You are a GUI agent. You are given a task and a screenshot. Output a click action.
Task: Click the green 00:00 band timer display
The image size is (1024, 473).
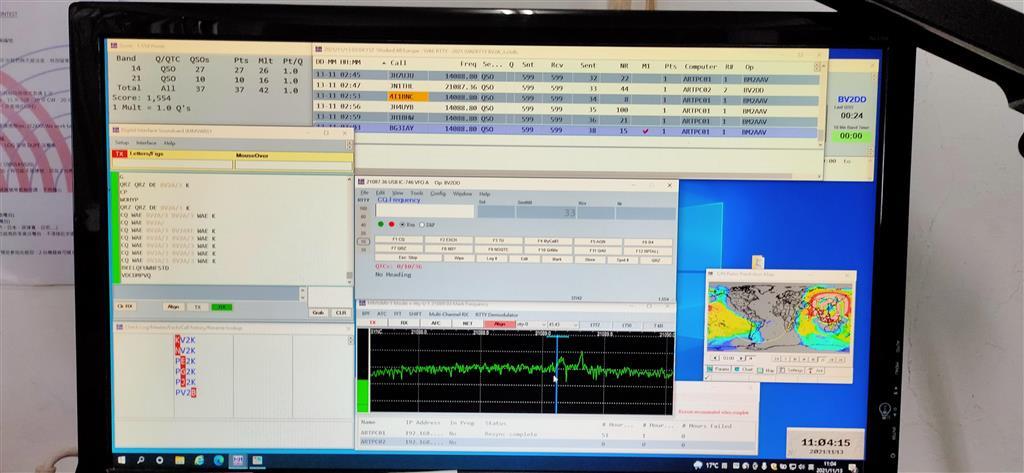[x=851, y=136]
